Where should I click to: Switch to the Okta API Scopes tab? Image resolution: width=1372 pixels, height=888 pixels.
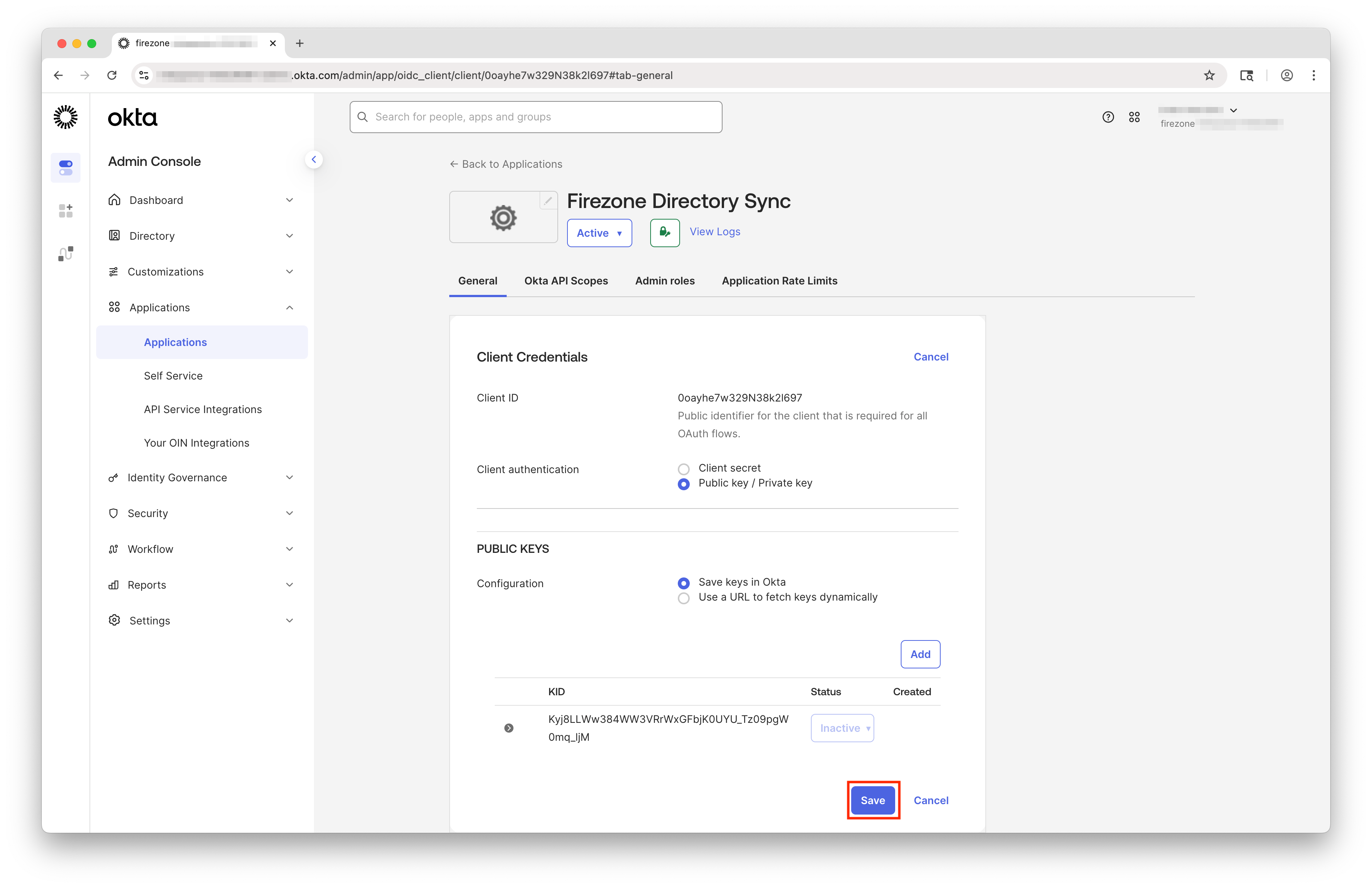pos(566,281)
